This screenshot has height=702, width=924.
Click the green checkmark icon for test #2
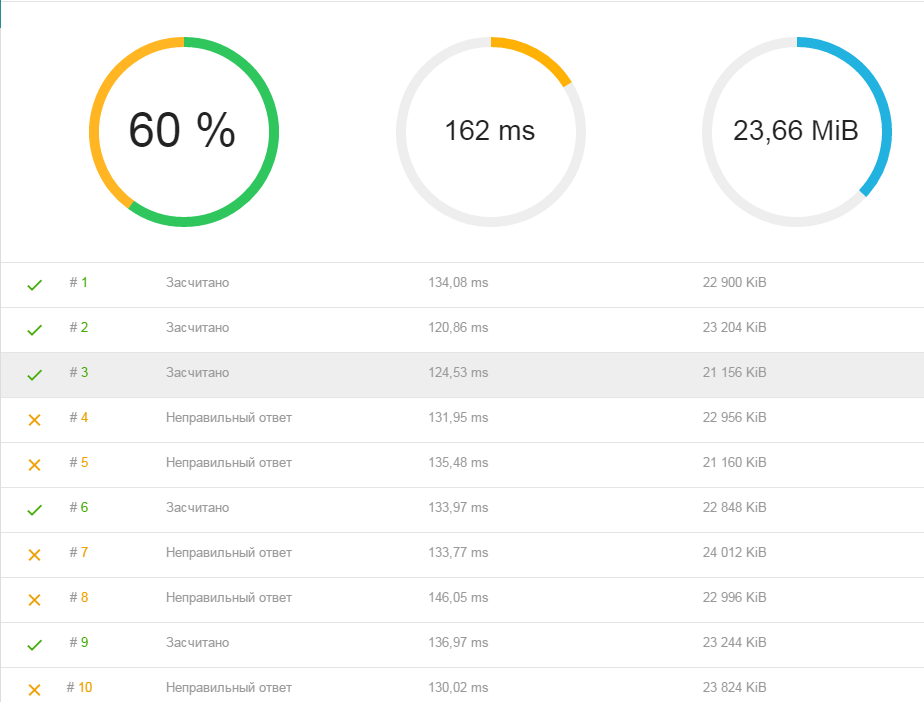coord(35,329)
